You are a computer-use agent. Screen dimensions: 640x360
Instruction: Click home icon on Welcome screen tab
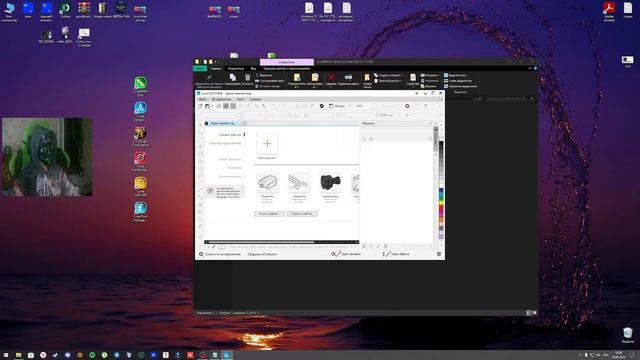207,123
